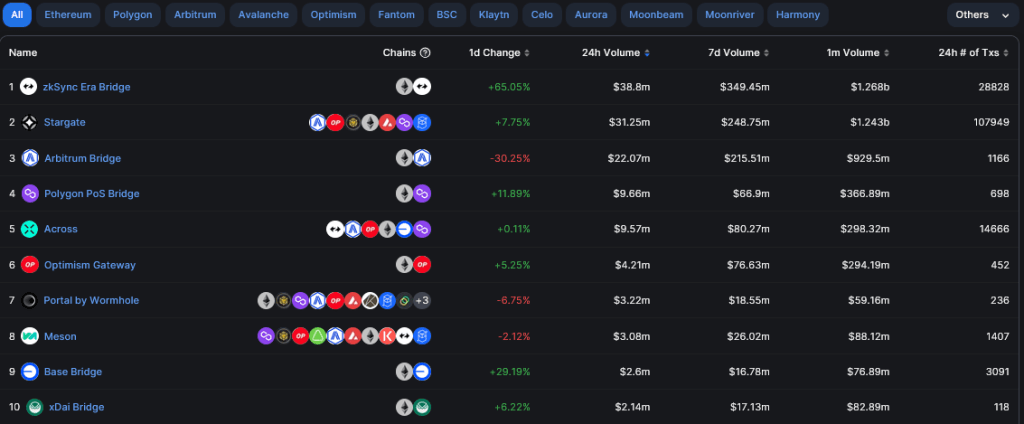Expand the +3 more chains badge for Wormhole

click(x=422, y=300)
